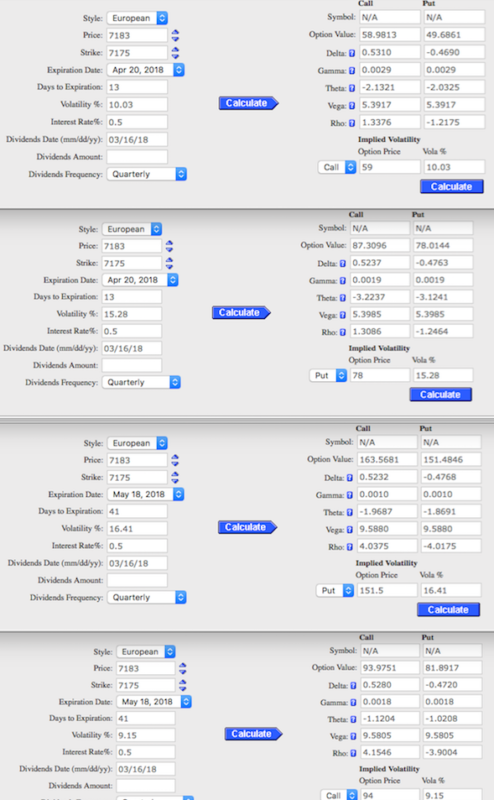Click the Rho help icon in fourth calculator
Screen dimensions: 494x800
pos(353,753)
